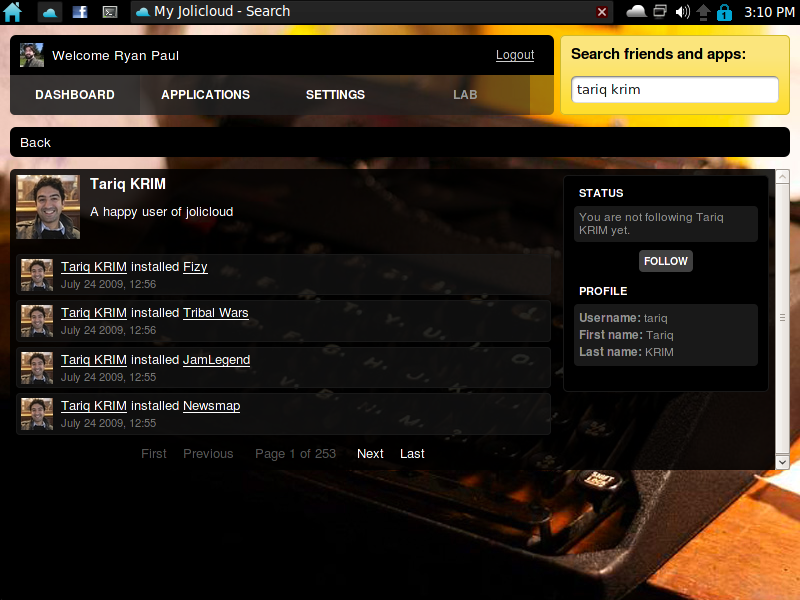
Task: Click 'July 24 2009, 12:55' under Newsmap entry
Action: coord(108,423)
